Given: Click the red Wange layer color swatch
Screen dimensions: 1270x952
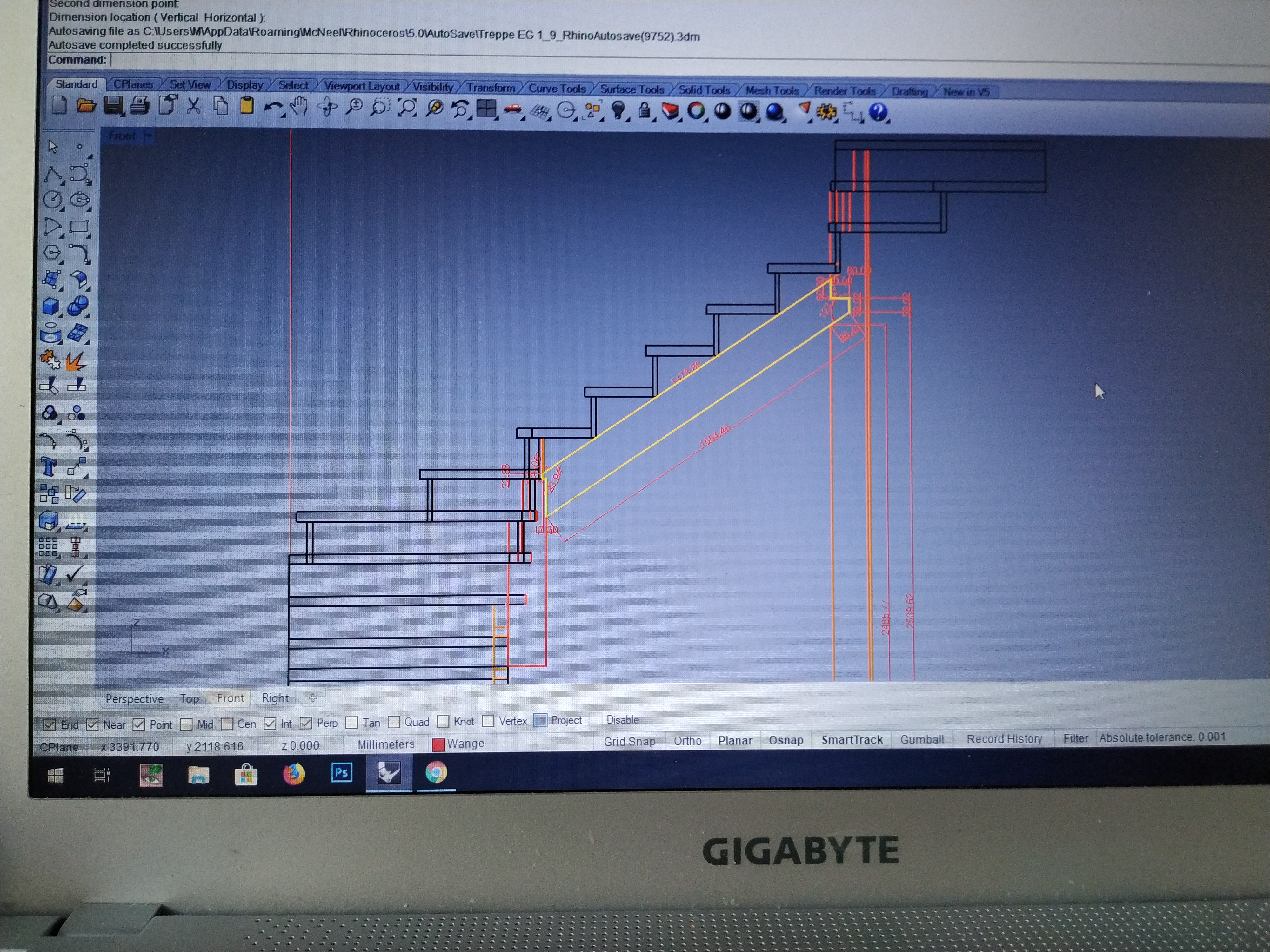Looking at the screenshot, I should 438,744.
